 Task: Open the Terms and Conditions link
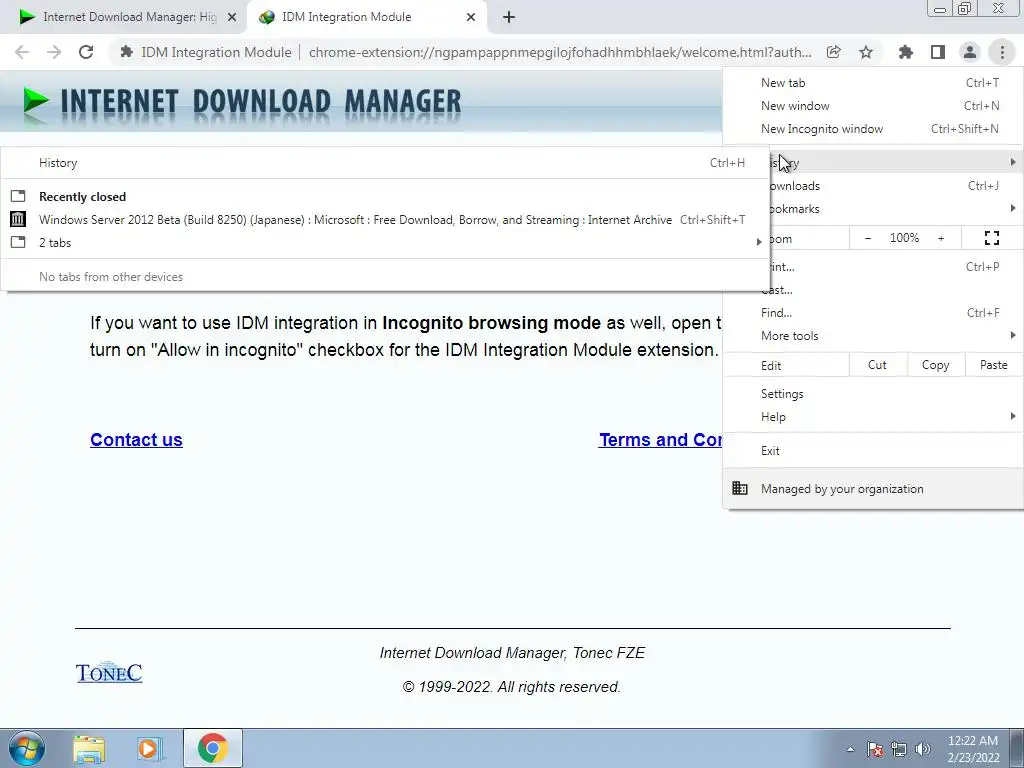pyautogui.click(x=661, y=440)
